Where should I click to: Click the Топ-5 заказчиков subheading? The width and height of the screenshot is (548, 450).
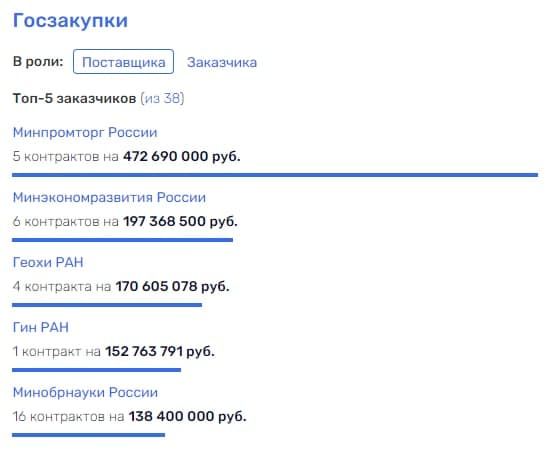(74, 99)
